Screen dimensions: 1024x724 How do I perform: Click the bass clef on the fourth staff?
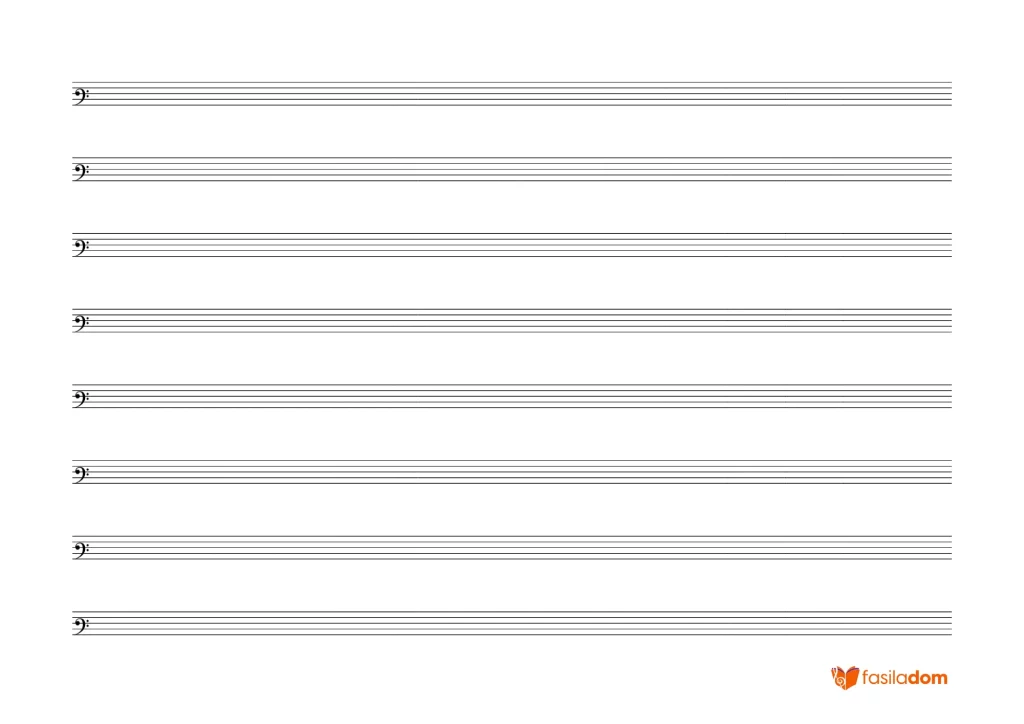pos(81,323)
